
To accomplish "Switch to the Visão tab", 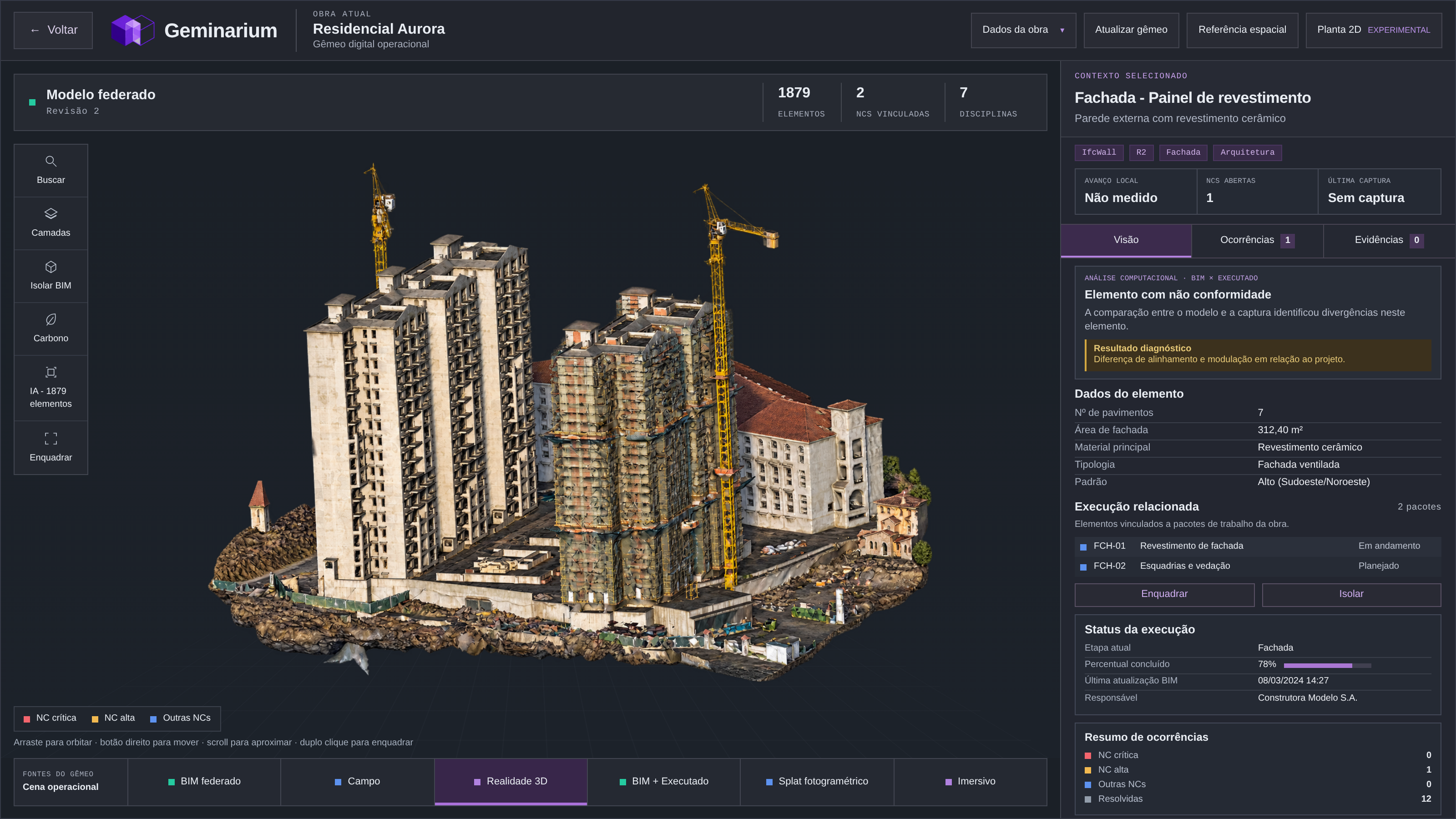I will click(1126, 240).
